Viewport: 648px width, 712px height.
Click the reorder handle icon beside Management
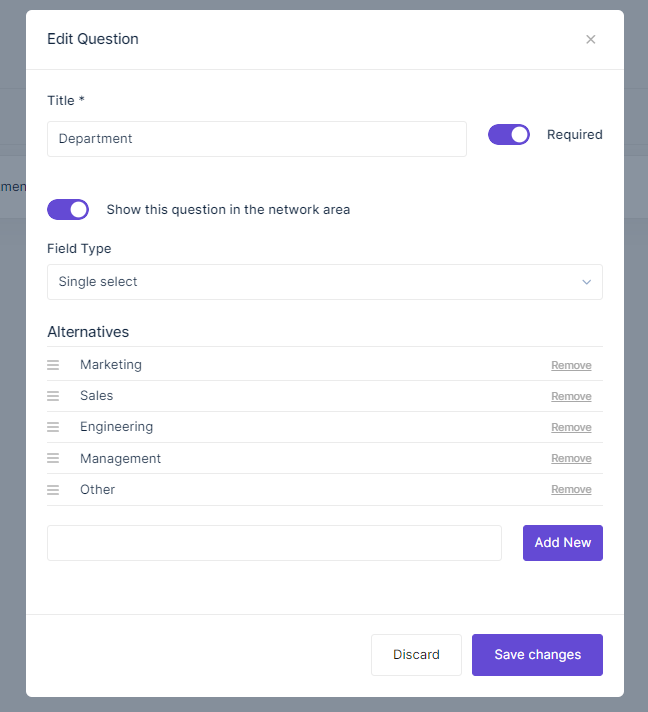coord(53,458)
